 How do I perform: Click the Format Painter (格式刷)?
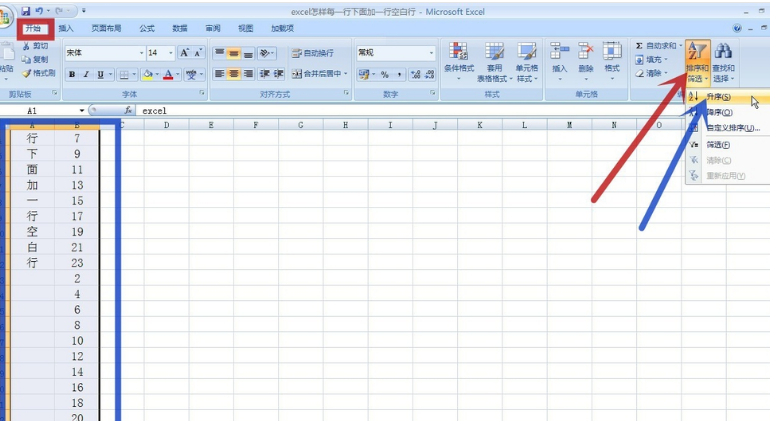tap(38, 73)
